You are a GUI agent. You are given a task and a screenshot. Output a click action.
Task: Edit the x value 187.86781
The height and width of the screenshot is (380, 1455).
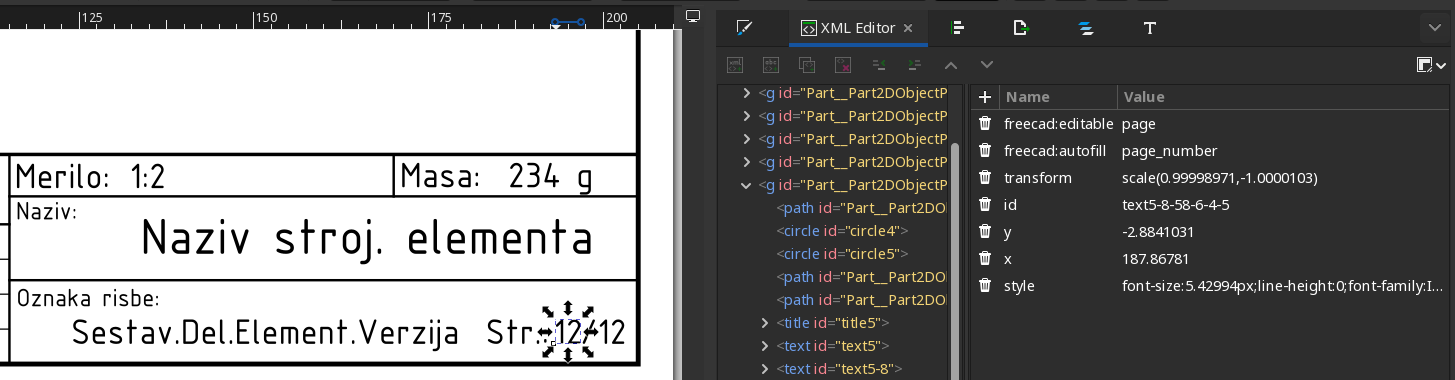click(x=1155, y=259)
